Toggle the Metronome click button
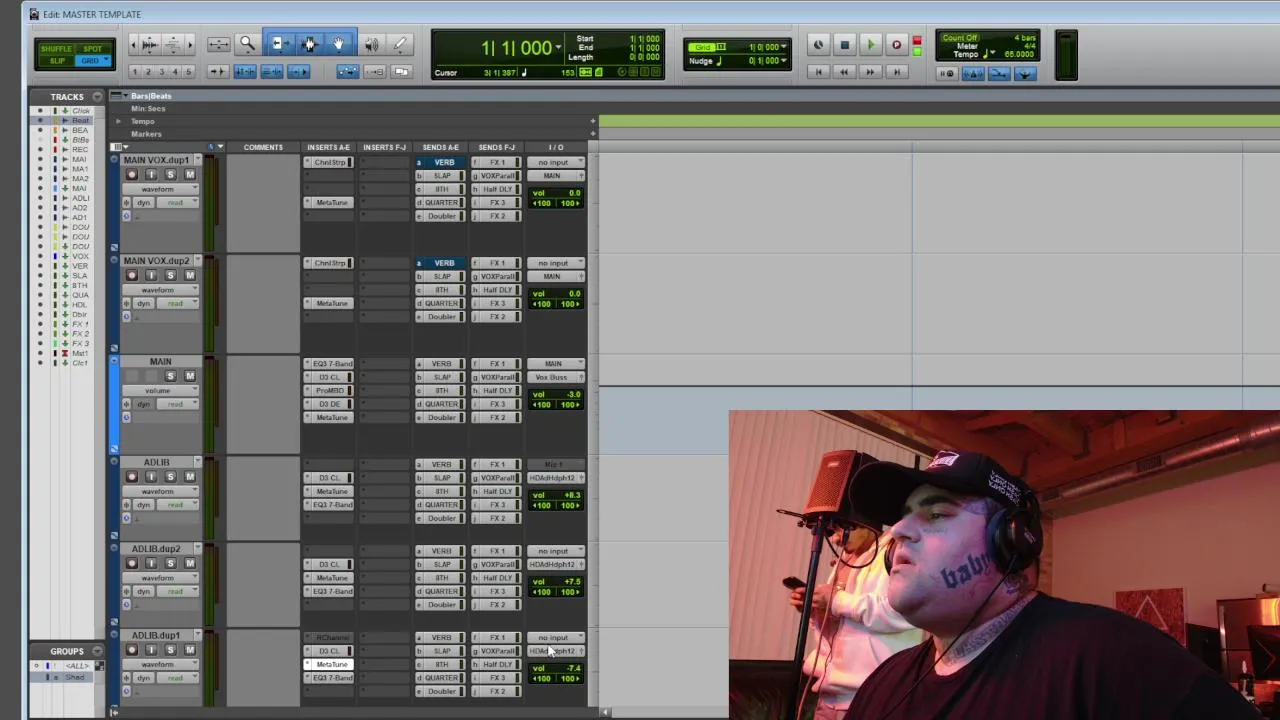The width and height of the screenshot is (1280, 720). tap(972, 74)
